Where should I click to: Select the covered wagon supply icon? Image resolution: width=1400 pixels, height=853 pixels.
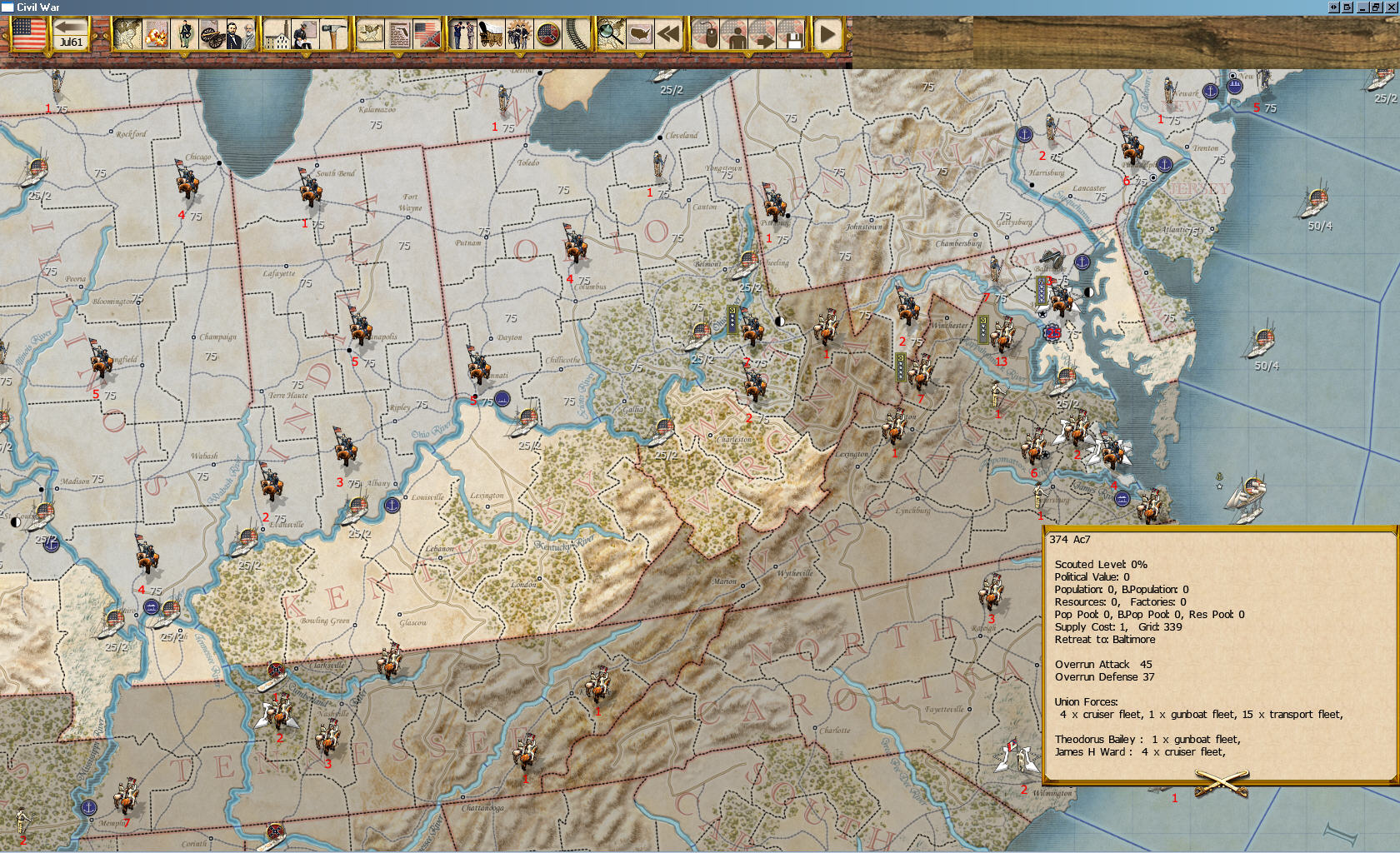pos(490,35)
